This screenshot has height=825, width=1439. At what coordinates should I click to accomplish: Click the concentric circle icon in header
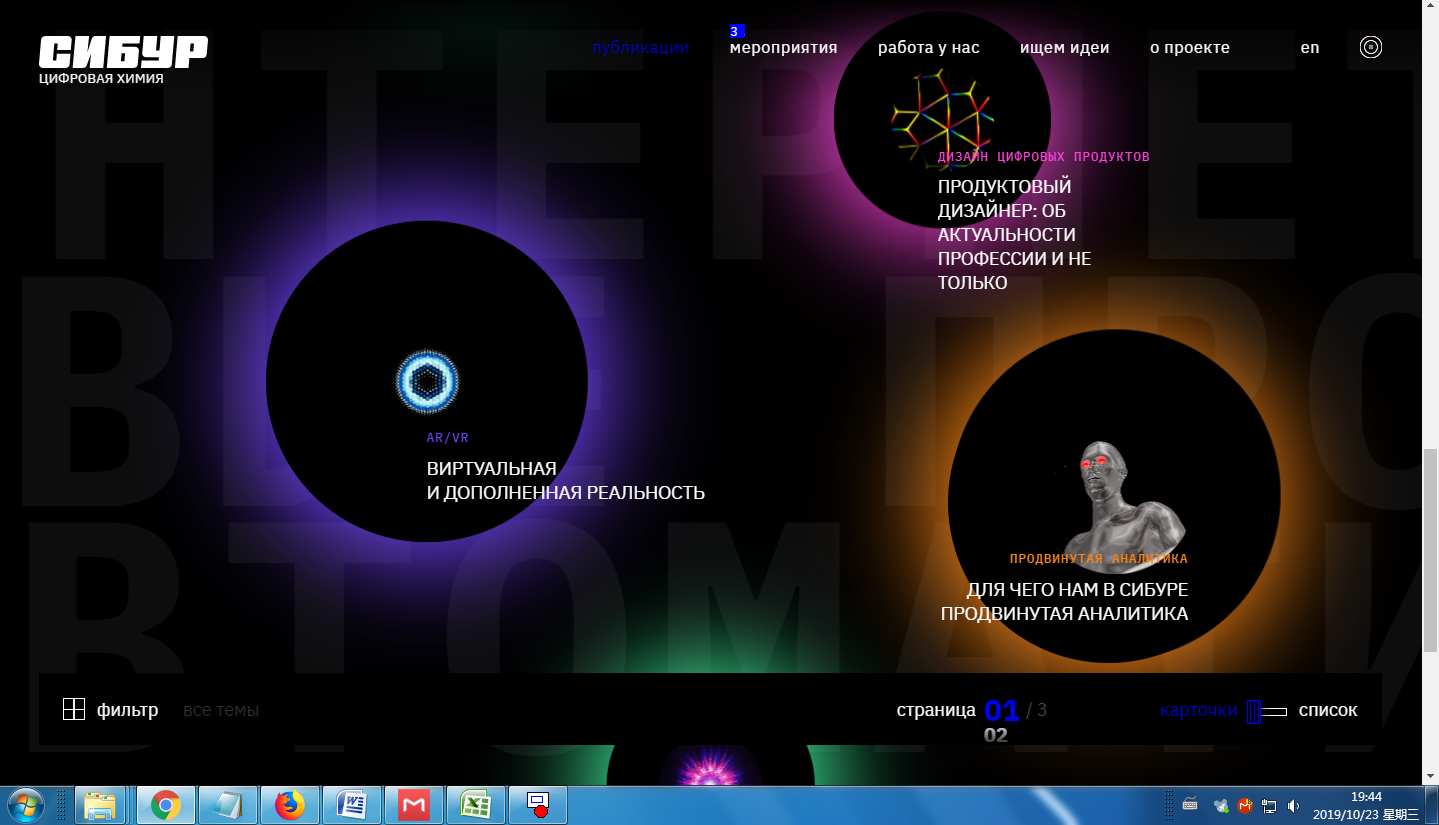pos(1371,47)
